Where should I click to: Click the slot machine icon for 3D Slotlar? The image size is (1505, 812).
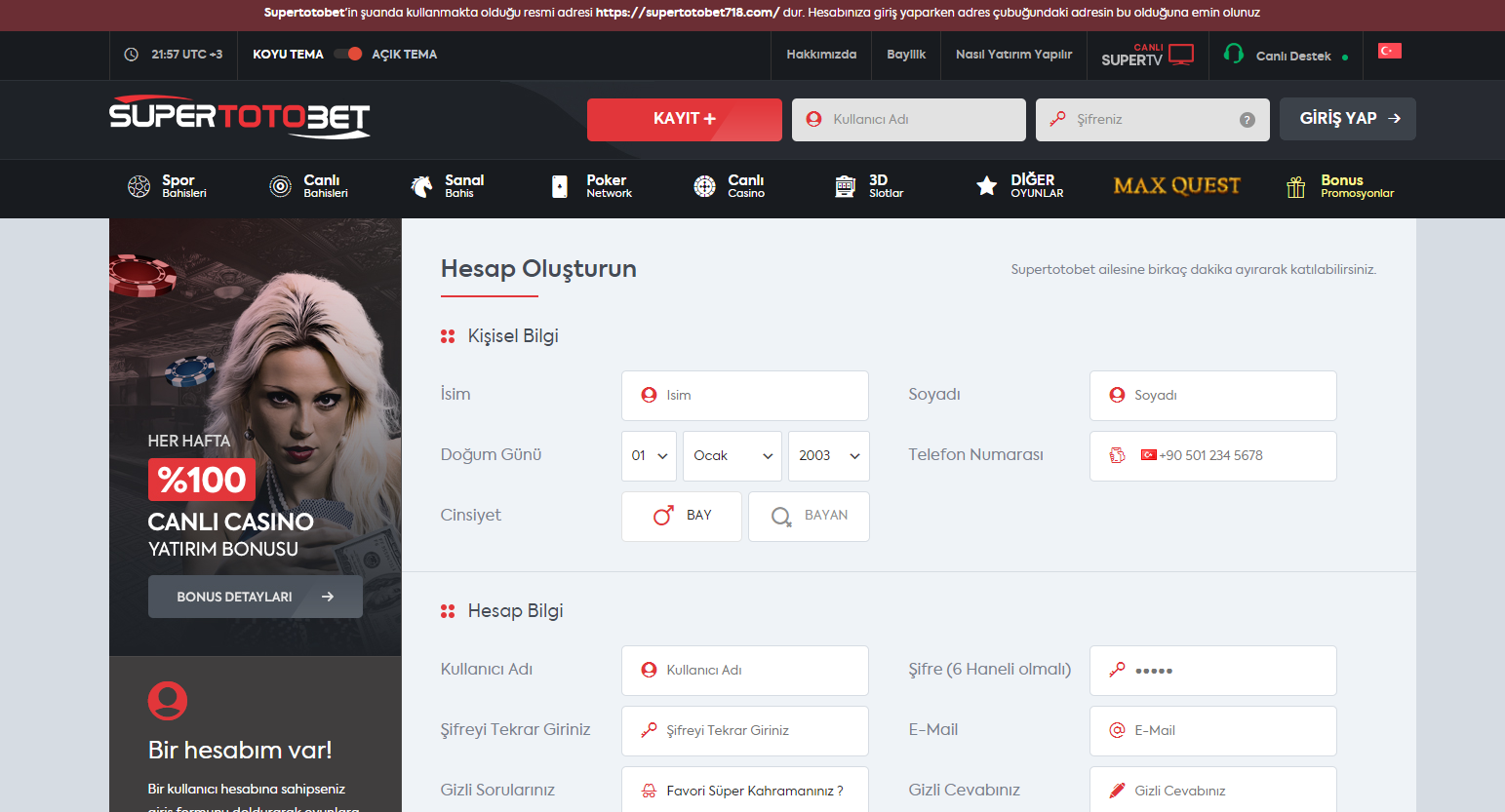coord(846,186)
